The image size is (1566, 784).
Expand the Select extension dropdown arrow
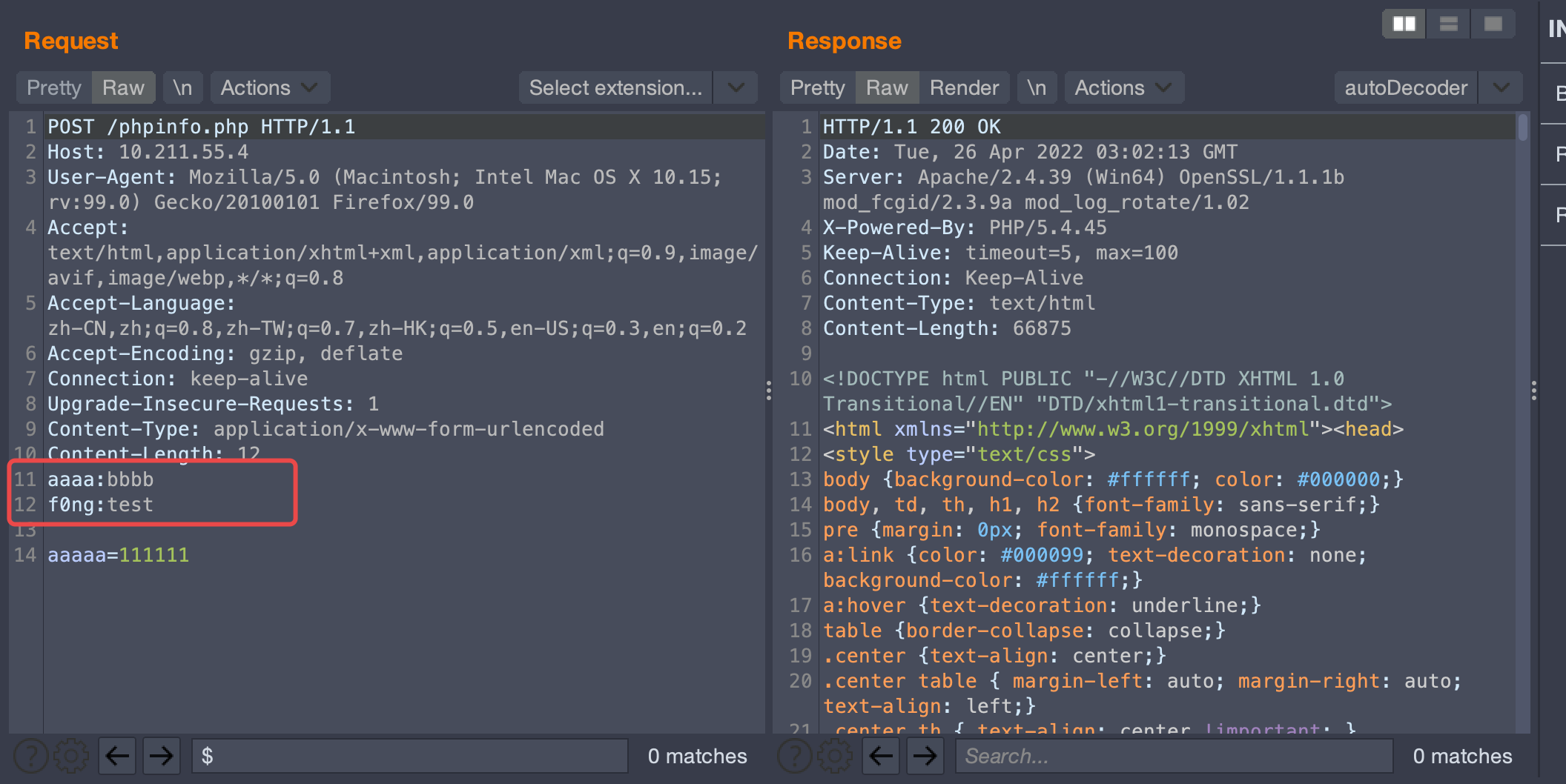(x=736, y=87)
